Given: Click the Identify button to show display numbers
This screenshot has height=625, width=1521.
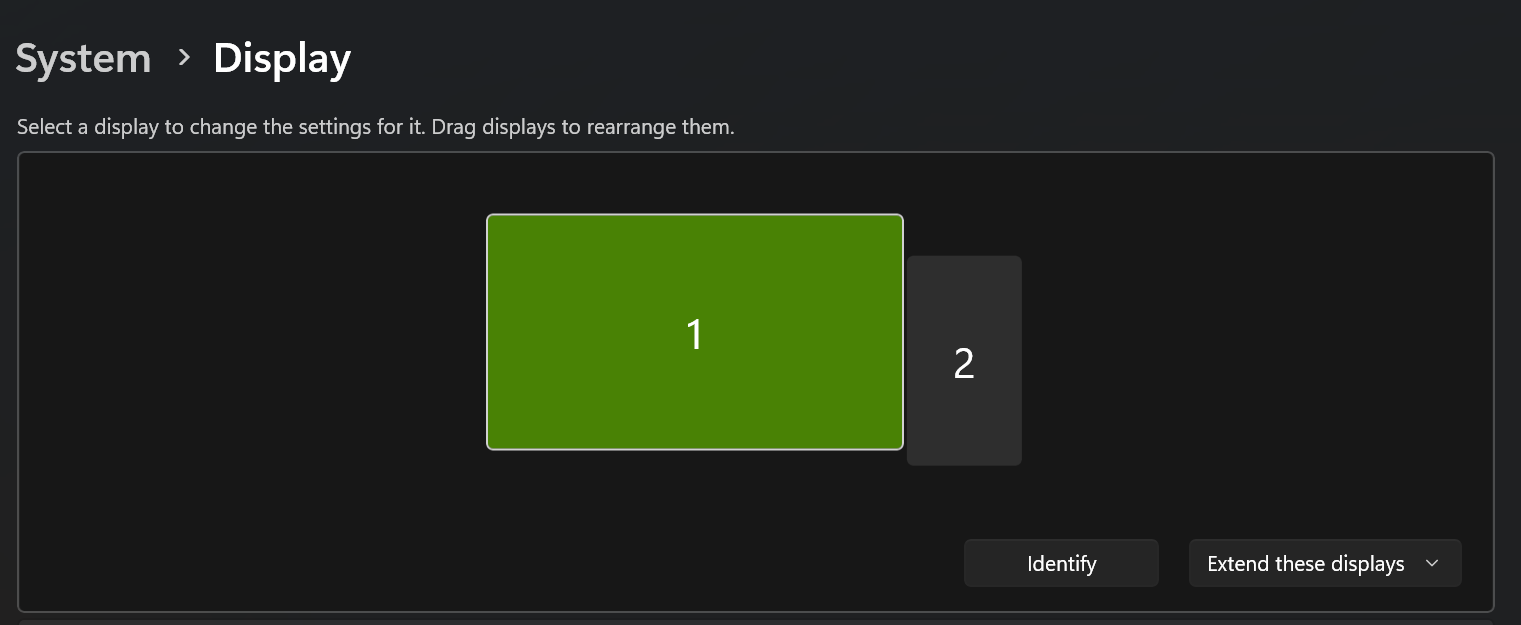Looking at the screenshot, I should 1060,563.
